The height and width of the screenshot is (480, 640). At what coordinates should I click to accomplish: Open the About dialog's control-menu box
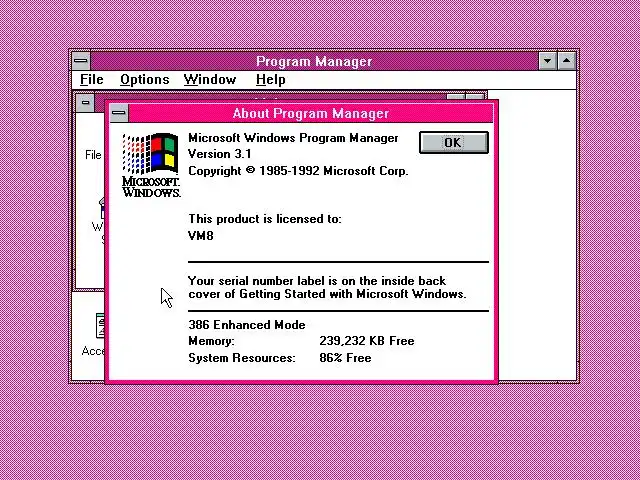pyautogui.click(x=119, y=113)
